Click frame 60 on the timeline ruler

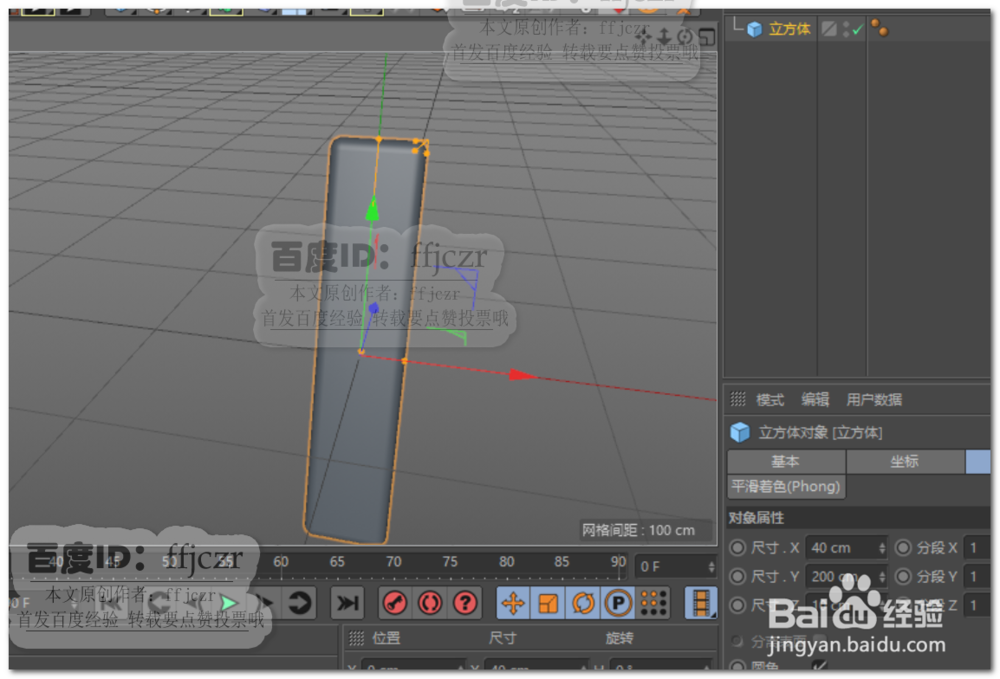(x=281, y=562)
